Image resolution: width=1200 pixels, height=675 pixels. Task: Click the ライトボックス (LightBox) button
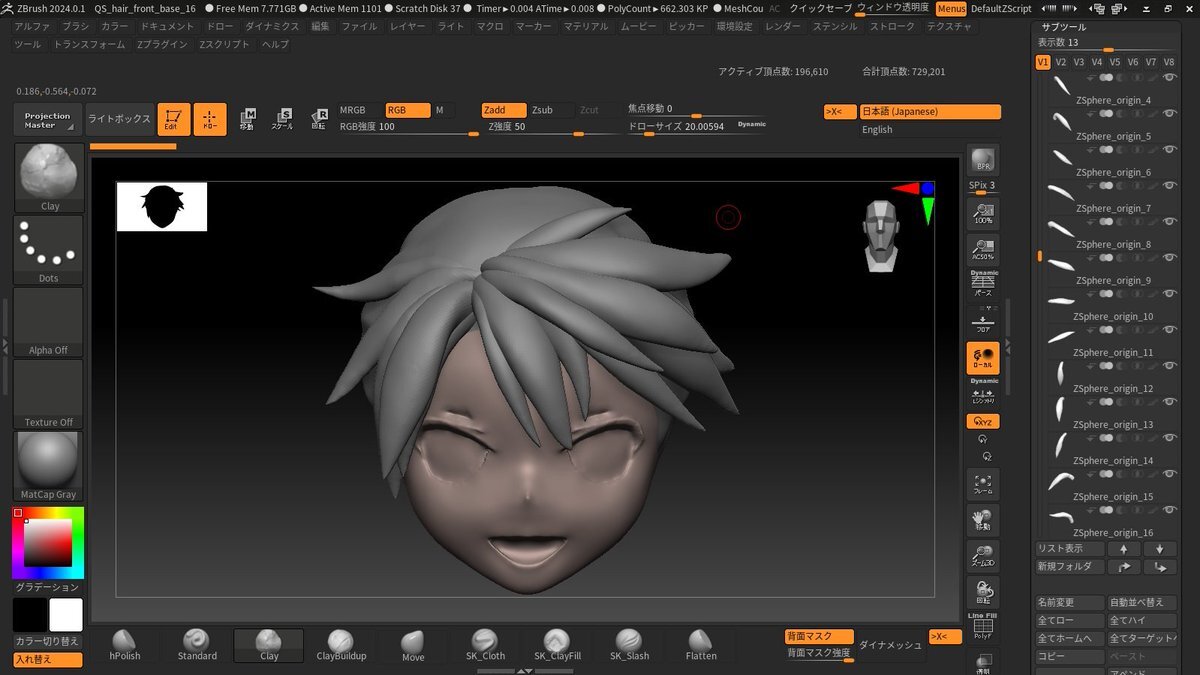point(119,119)
